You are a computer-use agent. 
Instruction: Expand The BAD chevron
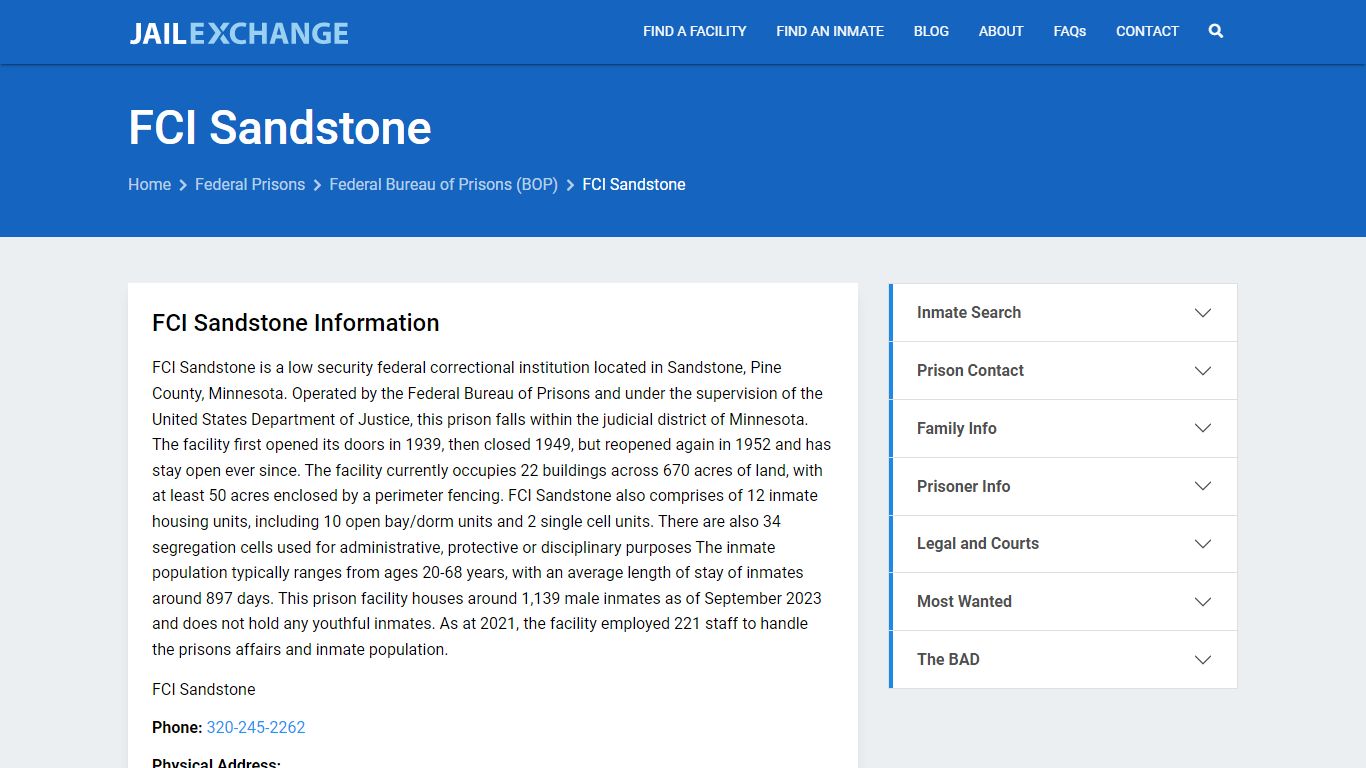(1203, 660)
